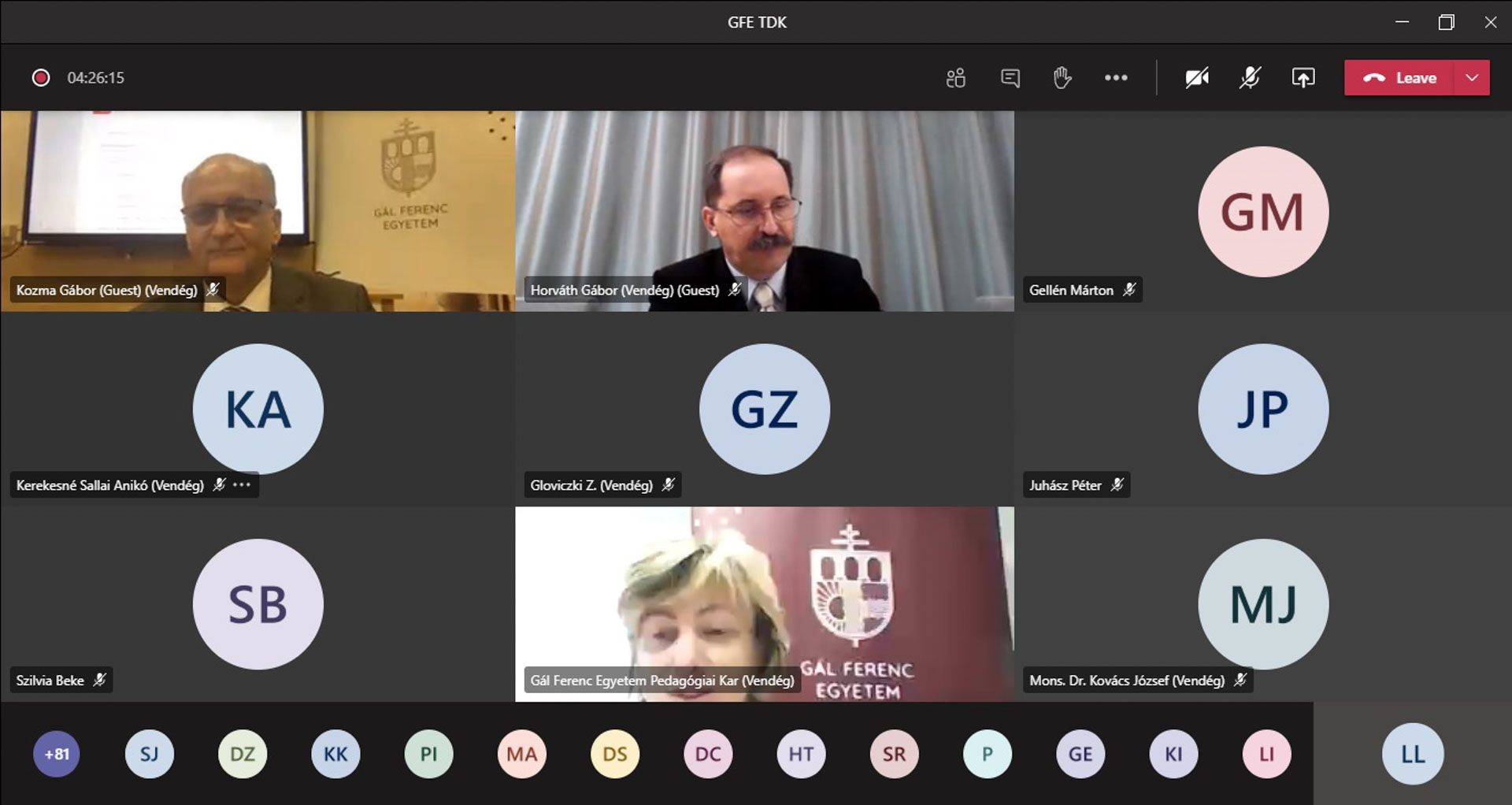The width and height of the screenshot is (1512, 805).
Task: Restore down the Teams window
Action: 1446,22
